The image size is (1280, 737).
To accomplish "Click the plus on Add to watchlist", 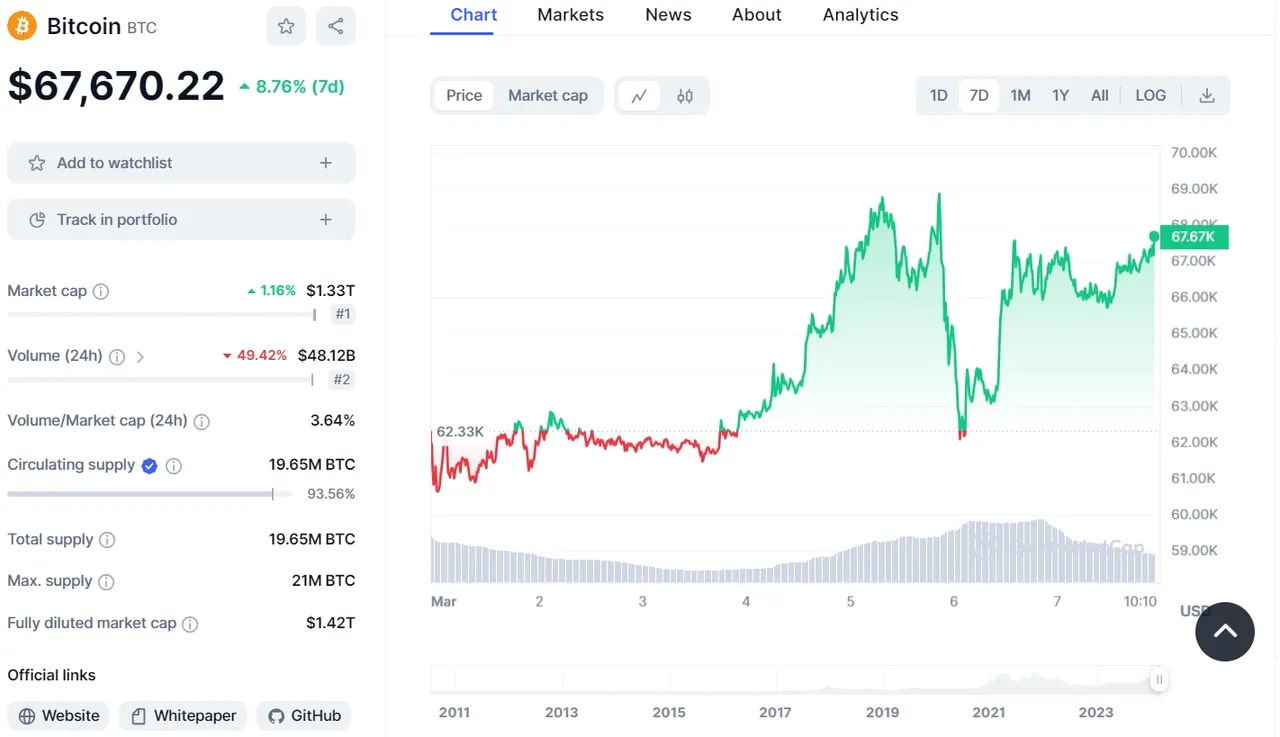I will coord(325,163).
